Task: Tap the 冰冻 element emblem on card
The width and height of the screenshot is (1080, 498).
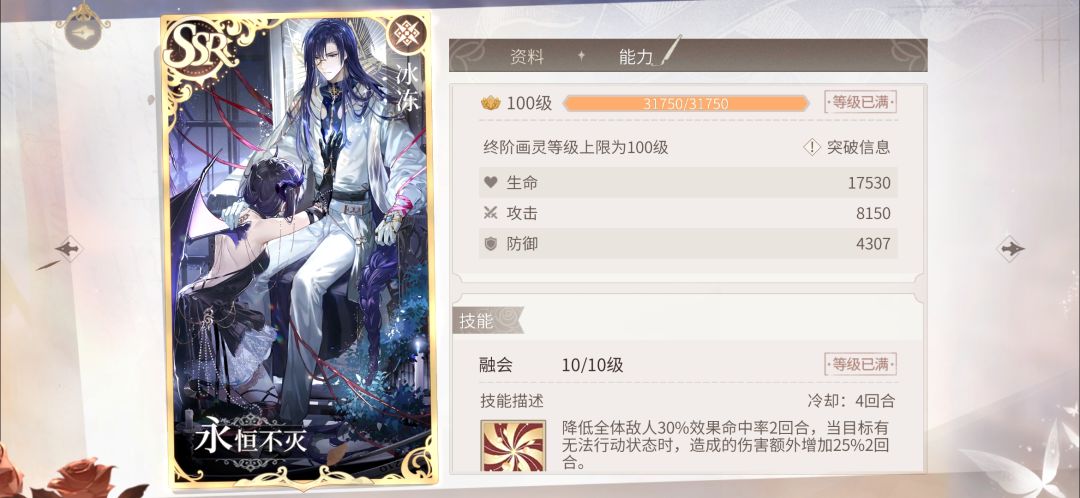Action: coord(406,34)
